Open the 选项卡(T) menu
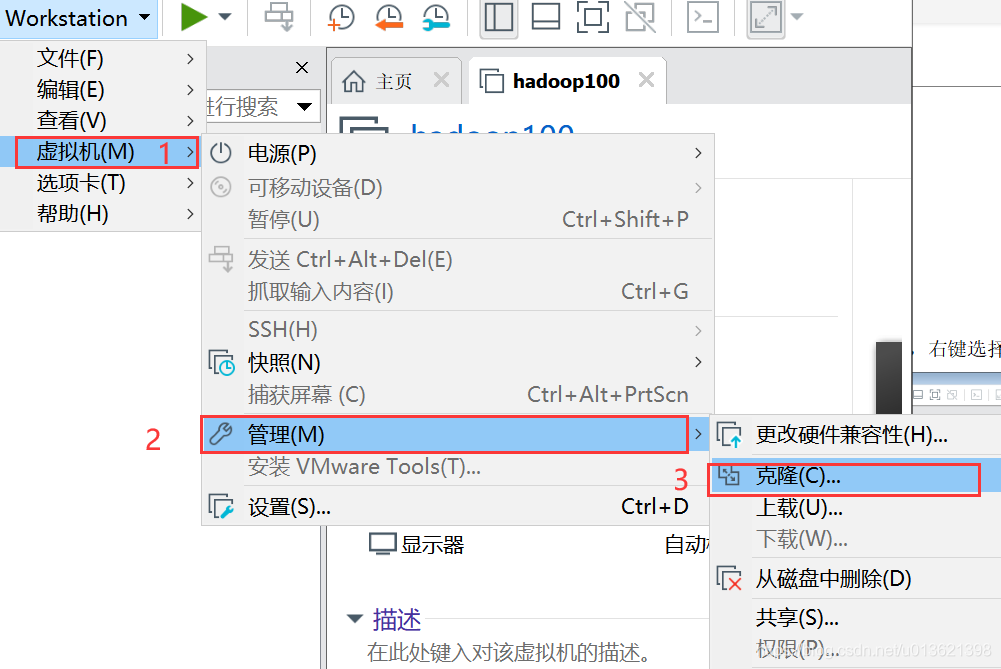 pyautogui.click(x=102, y=183)
